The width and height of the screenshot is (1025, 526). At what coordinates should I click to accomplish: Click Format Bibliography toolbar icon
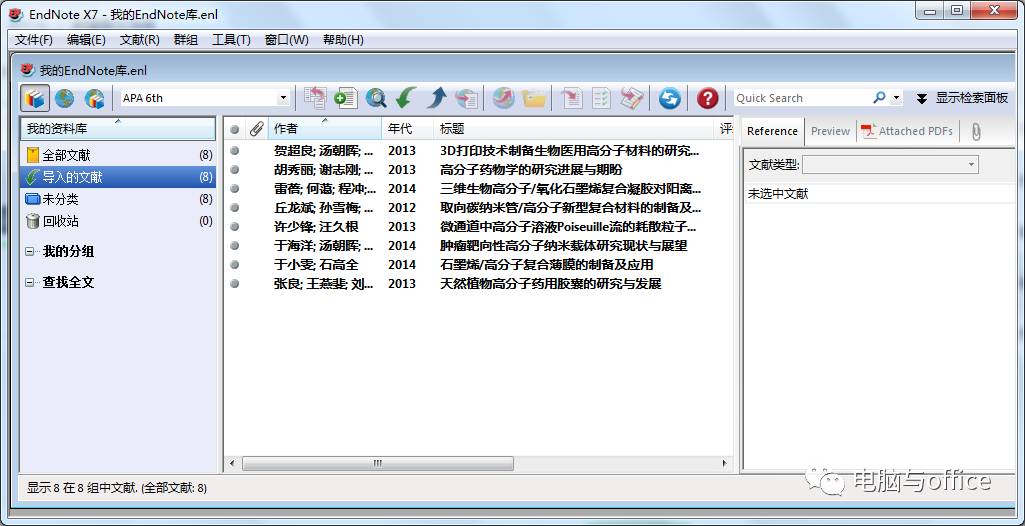(601, 99)
